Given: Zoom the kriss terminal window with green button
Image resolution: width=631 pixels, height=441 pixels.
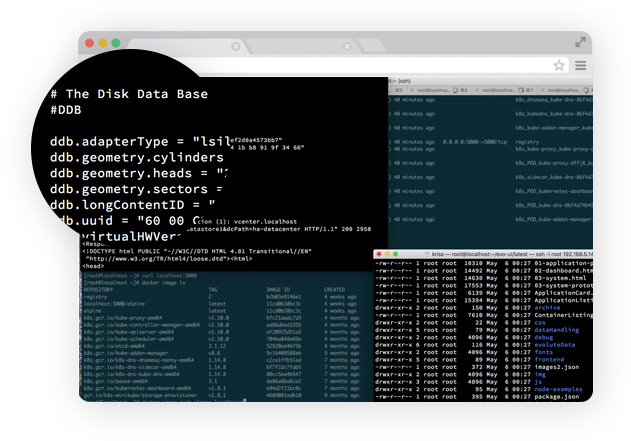Looking at the screenshot, I should [x=396, y=254].
